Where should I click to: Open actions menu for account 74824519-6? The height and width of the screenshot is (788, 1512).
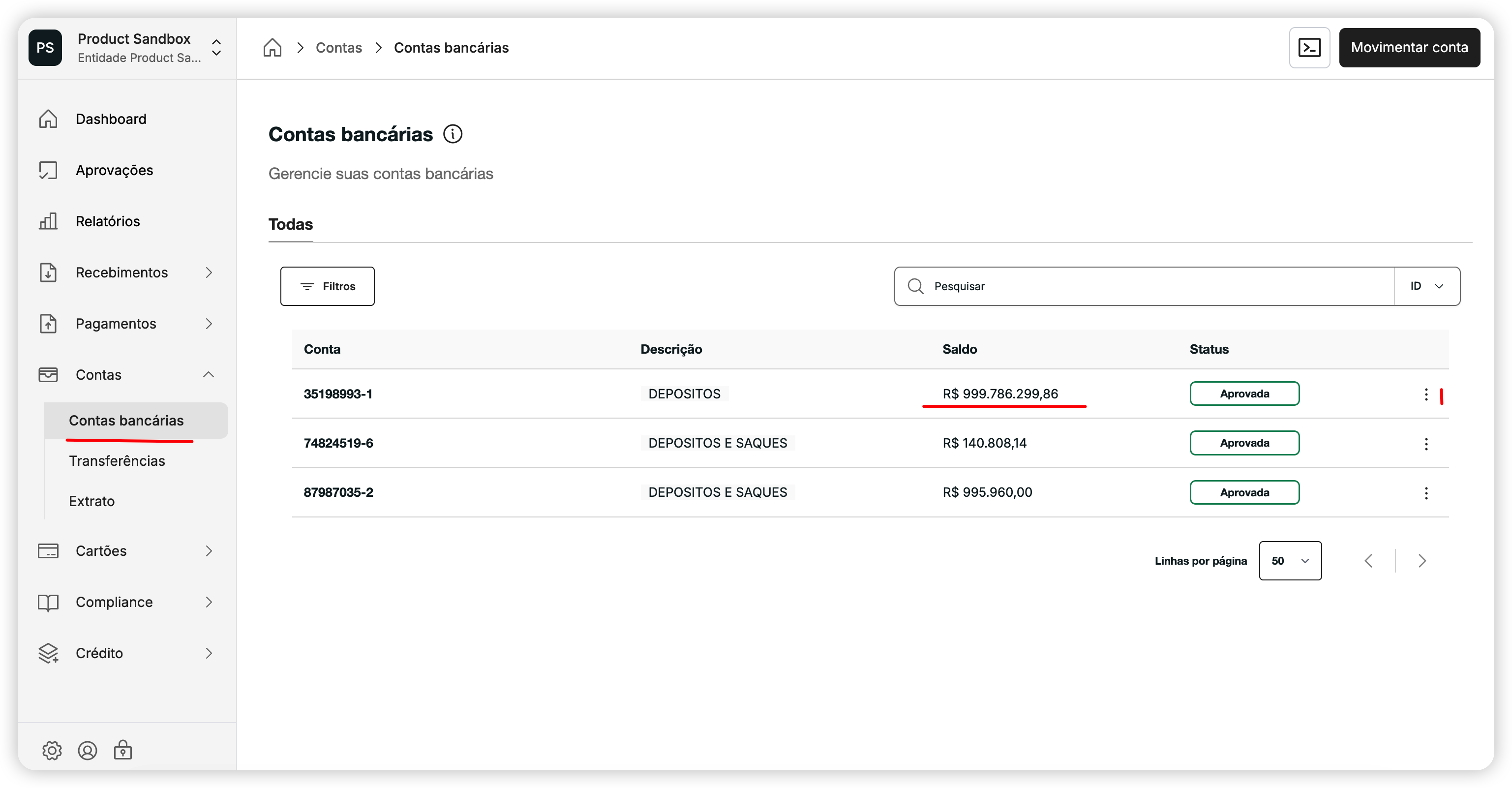click(x=1426, y=443)
